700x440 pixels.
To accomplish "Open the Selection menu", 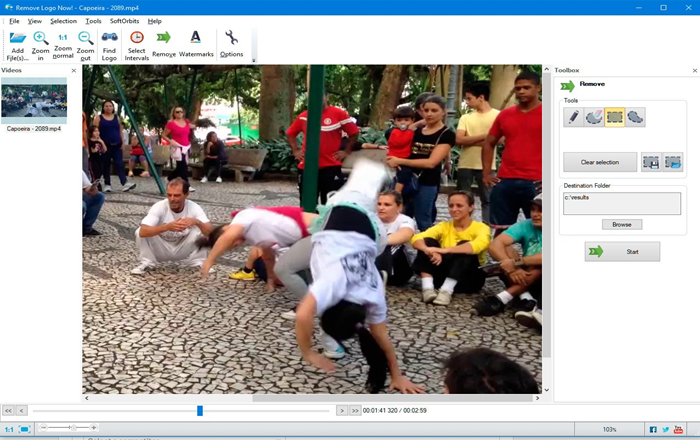I will point(63,21).
